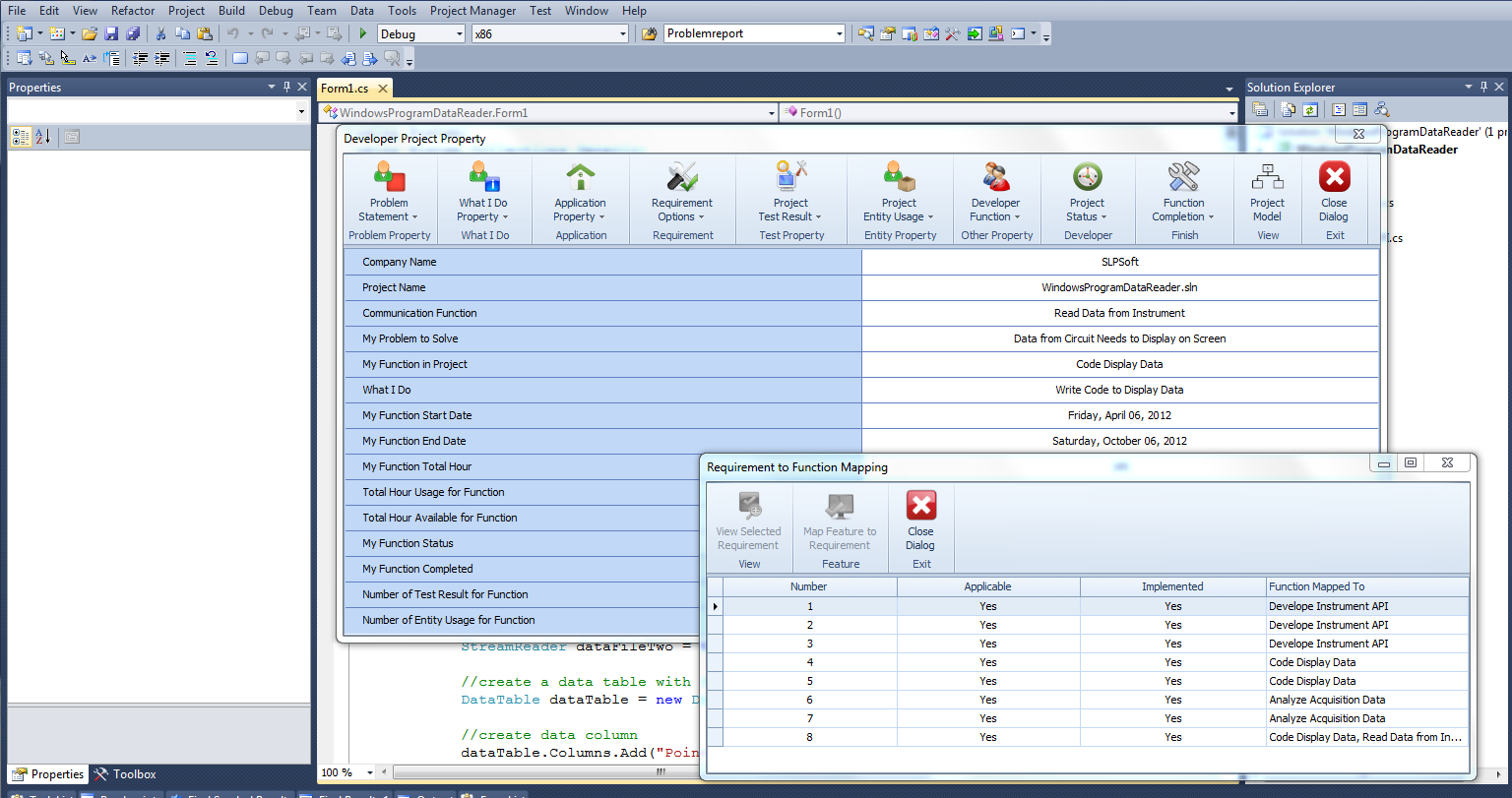Open the x86 platform dropdown
Image resolution: width=1512 pixels, height=798 pixels.
622,34
